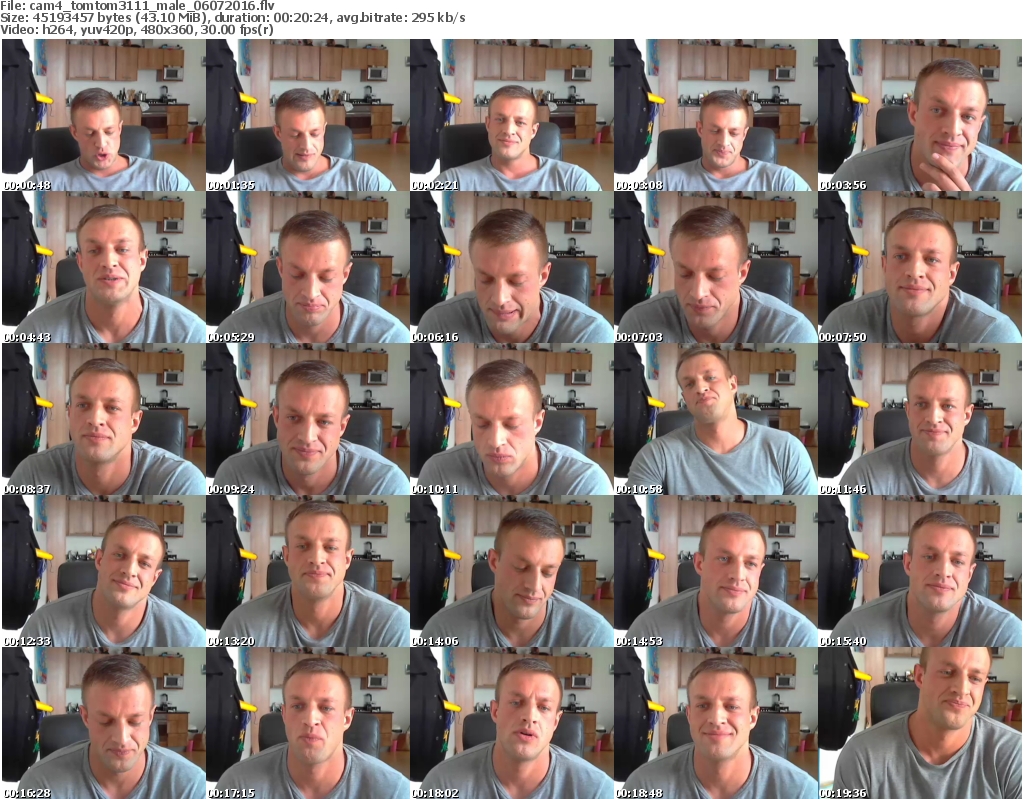Select the thumbnail timestamped 00:10:58
Viewport: 1024px width, 799px height.
(715, 419)
